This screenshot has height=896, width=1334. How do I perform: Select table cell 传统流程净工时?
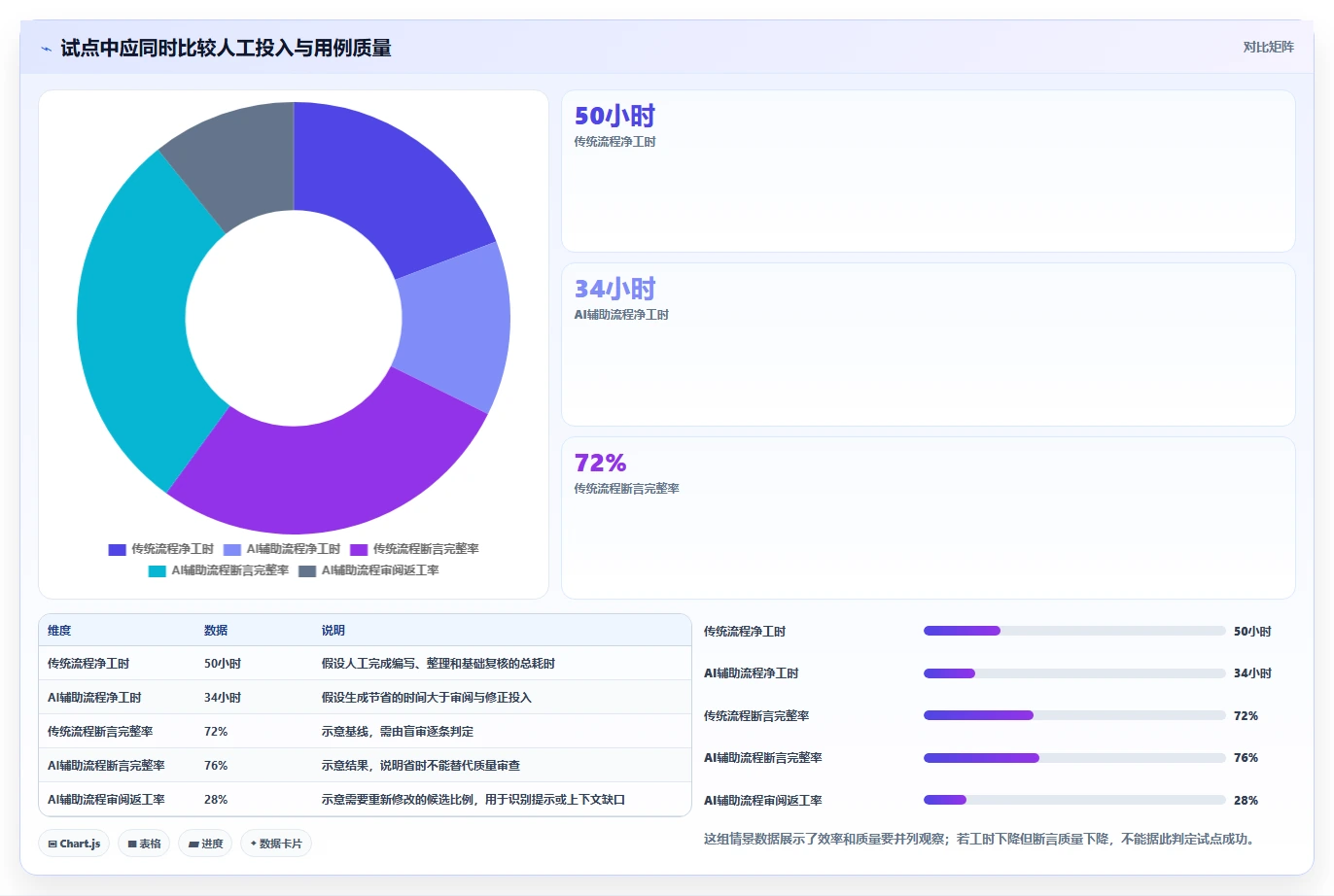[88, 664]
